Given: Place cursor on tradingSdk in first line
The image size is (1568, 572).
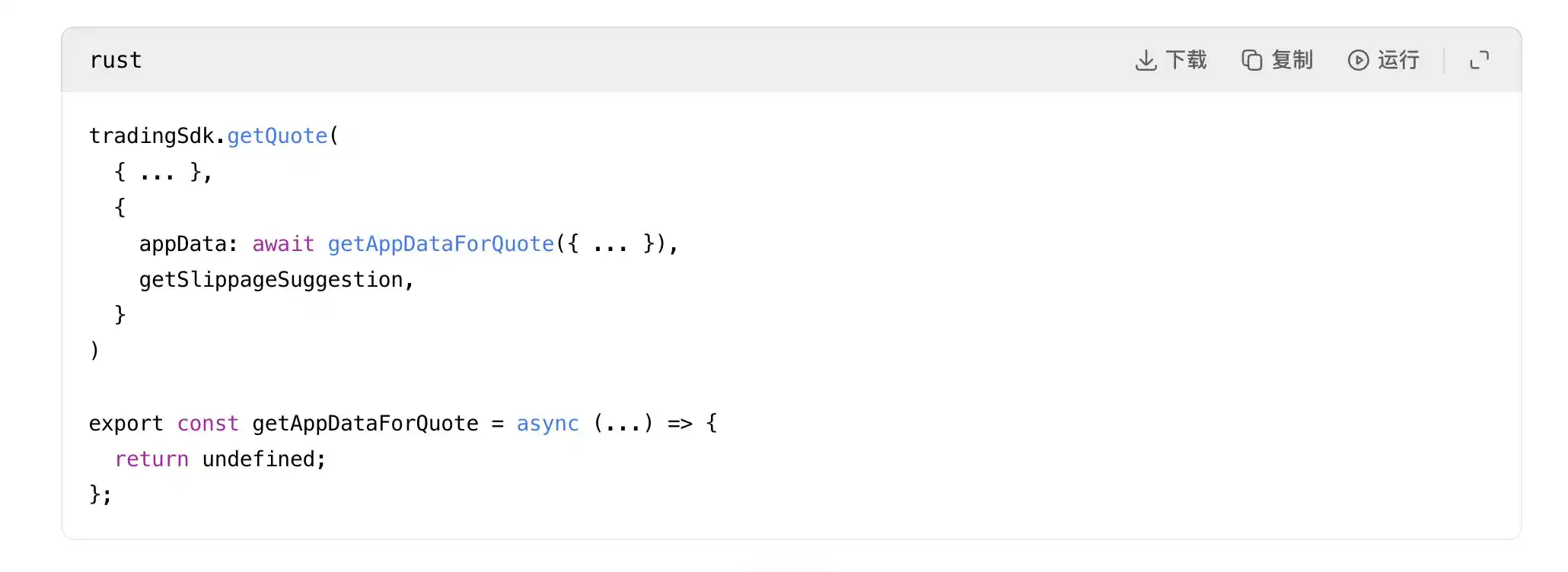Looking at the screenshot, I should [x=151, y=136].
